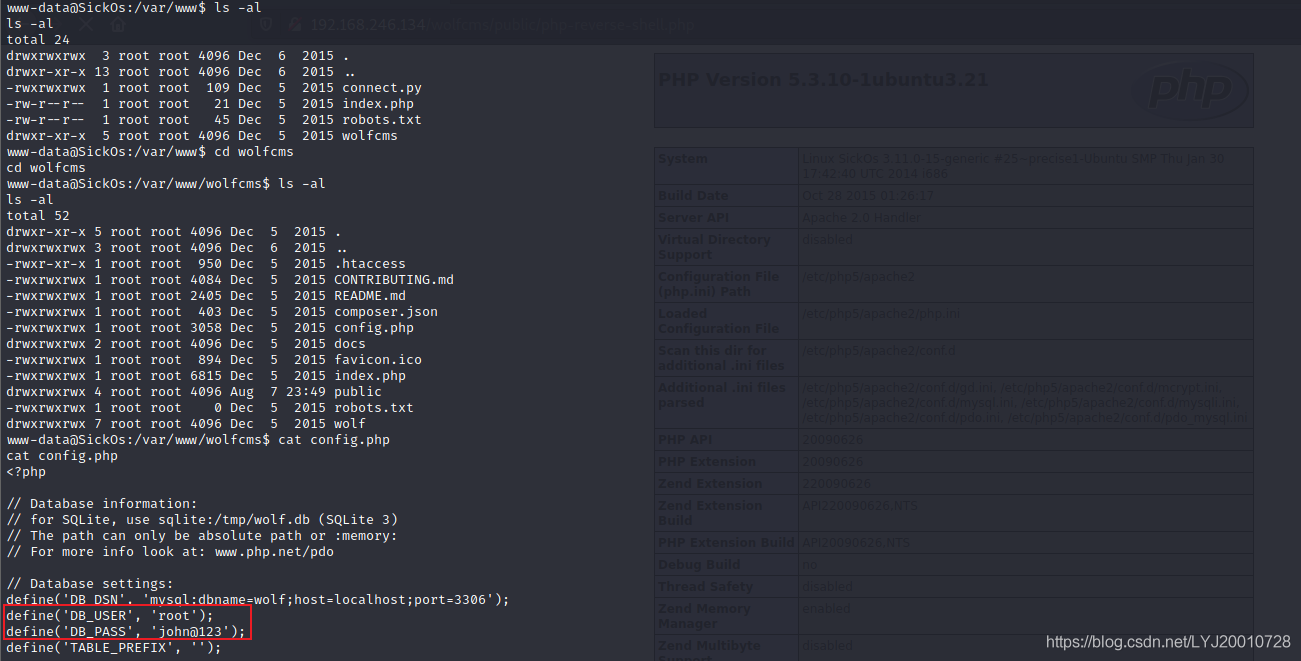
Task: Click 'composer.json' file name
Action: point(386,312)
